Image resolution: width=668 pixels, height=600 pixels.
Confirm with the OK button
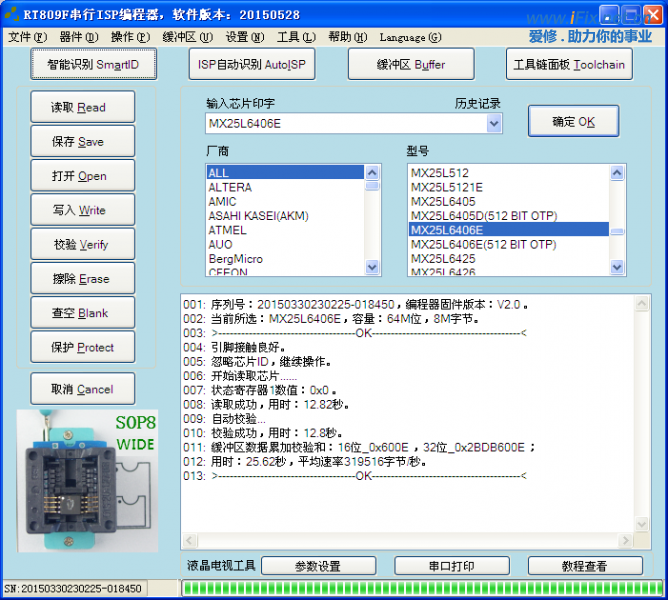(573, 121)
